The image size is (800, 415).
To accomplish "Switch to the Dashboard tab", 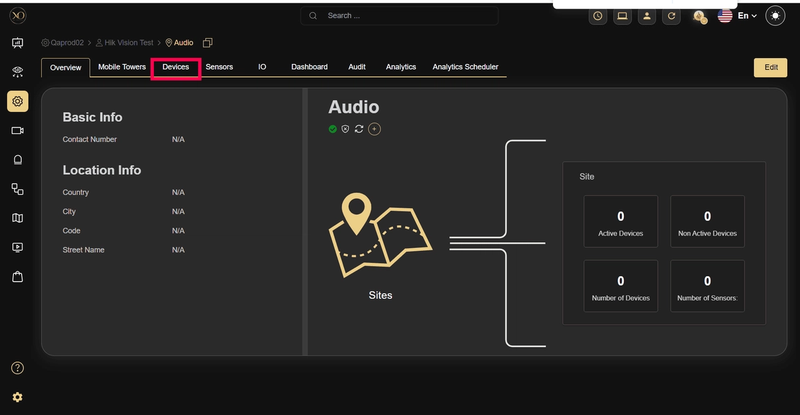I will [x=309, y=67].
